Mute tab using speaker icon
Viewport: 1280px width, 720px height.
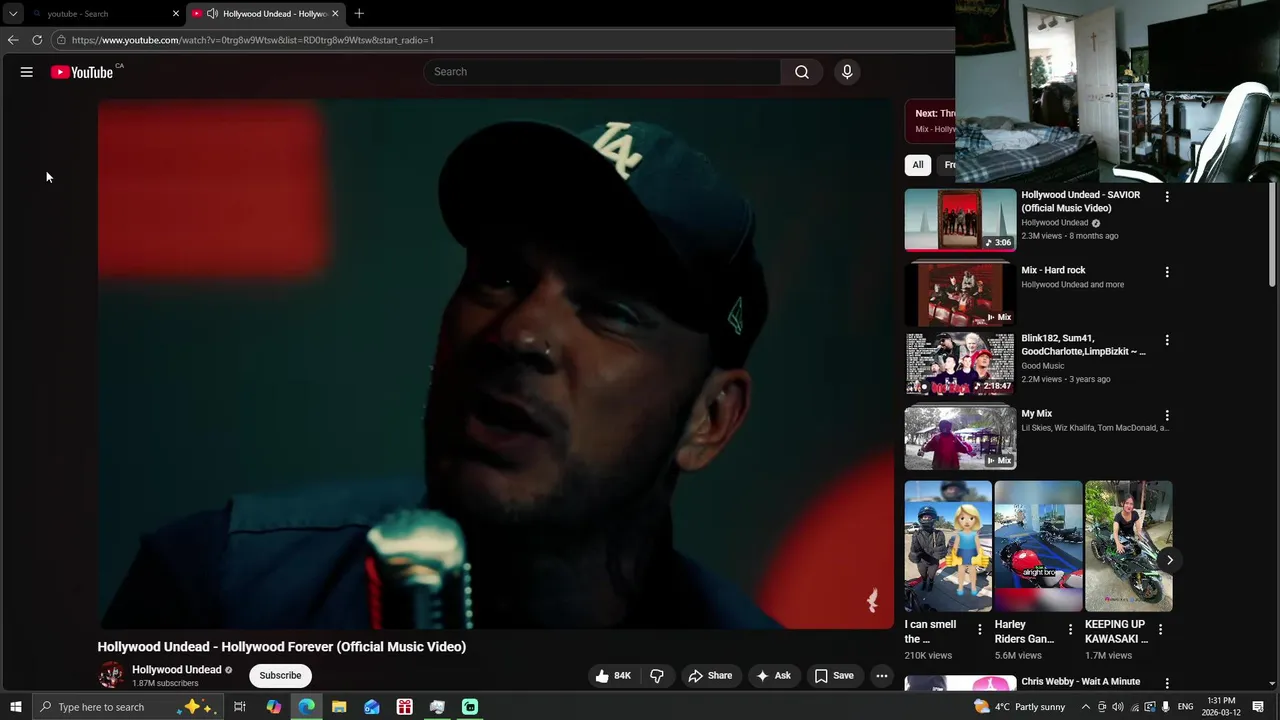[x=212, y=14]
